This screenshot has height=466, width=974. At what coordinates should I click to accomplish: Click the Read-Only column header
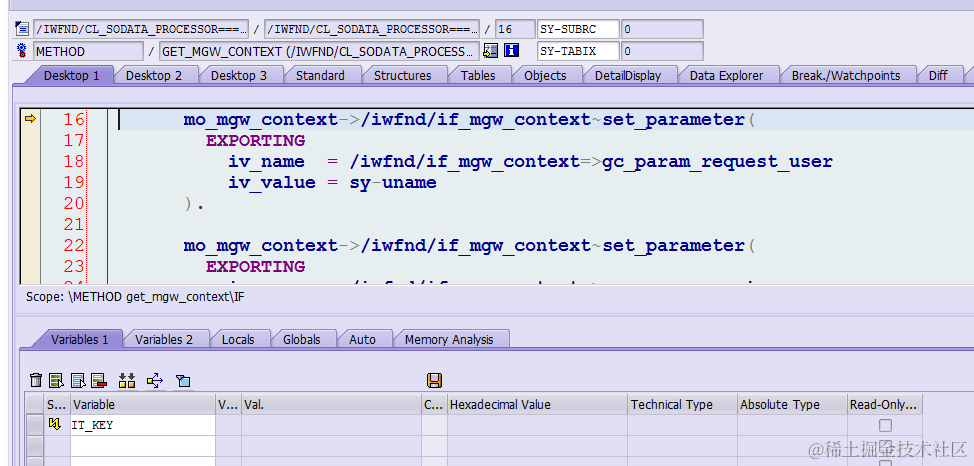pos(885,404)
